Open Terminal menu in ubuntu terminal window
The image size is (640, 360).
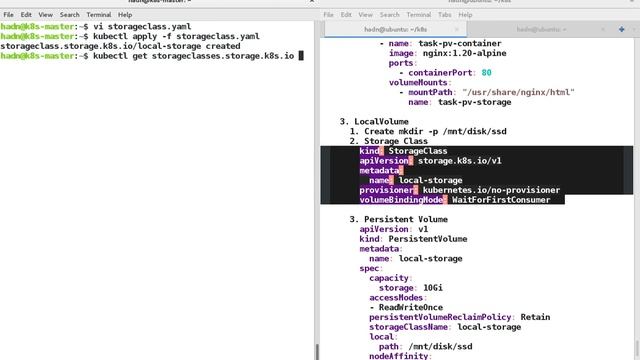point(419,15)
